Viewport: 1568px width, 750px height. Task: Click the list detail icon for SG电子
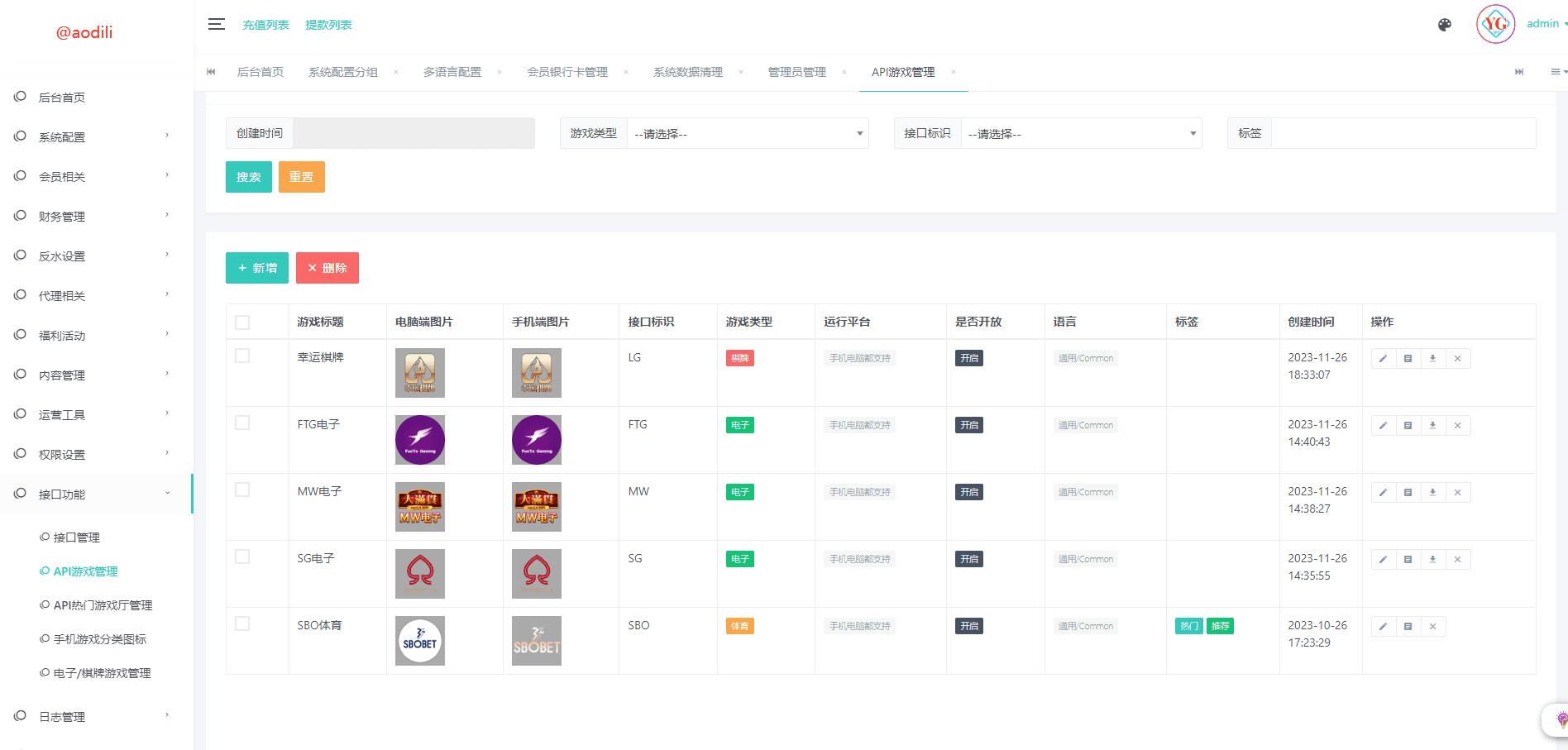point(1408,560)
